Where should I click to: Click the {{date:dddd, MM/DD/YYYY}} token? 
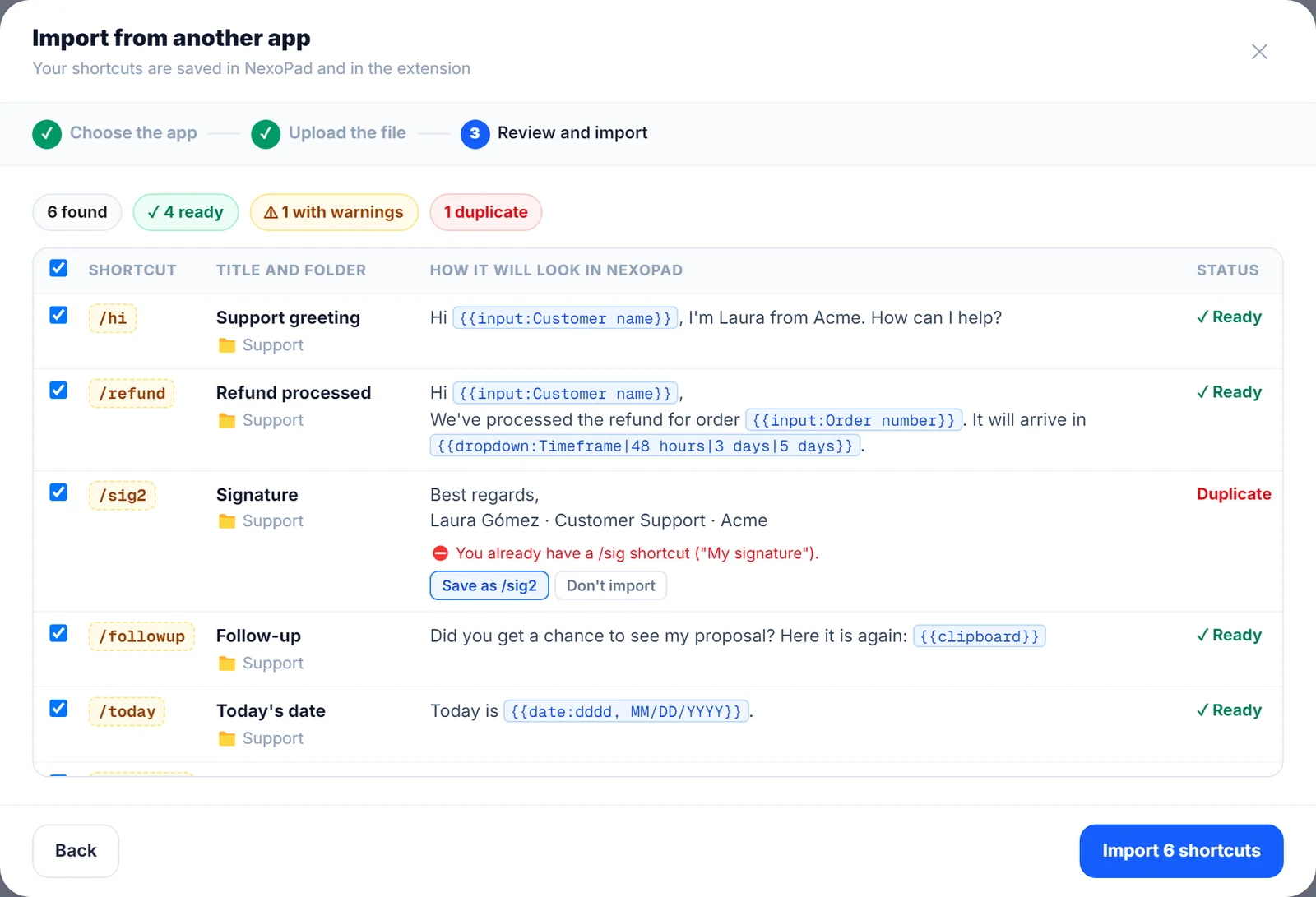point(626,711)
